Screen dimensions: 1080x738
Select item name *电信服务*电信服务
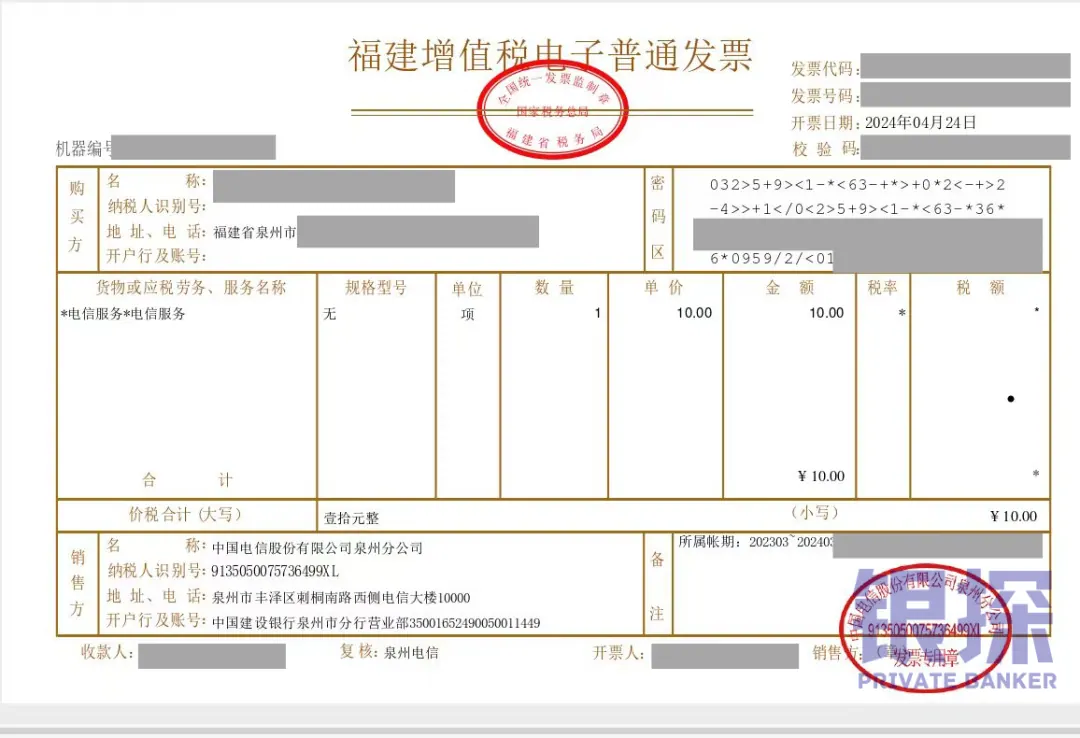tap(123, 314)
